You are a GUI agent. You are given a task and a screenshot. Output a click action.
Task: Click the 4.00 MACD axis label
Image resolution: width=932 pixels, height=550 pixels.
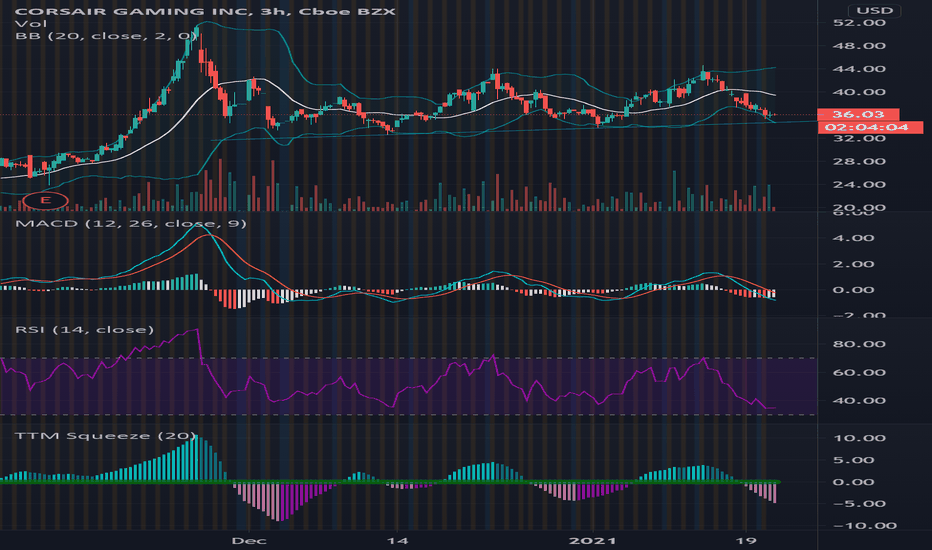click(854, 238)
